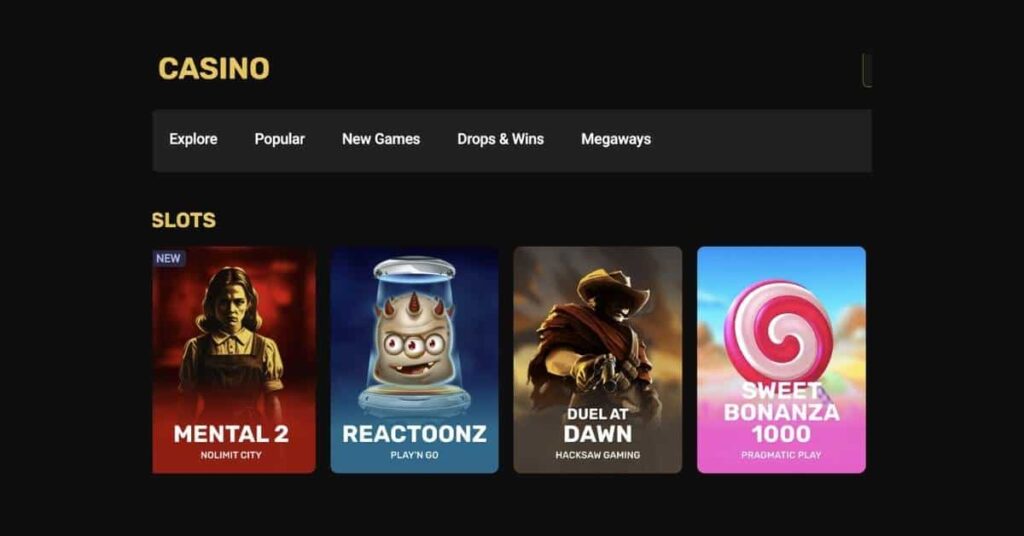Click the HACKSAW GAMING provider label

[x=598, y=455]
